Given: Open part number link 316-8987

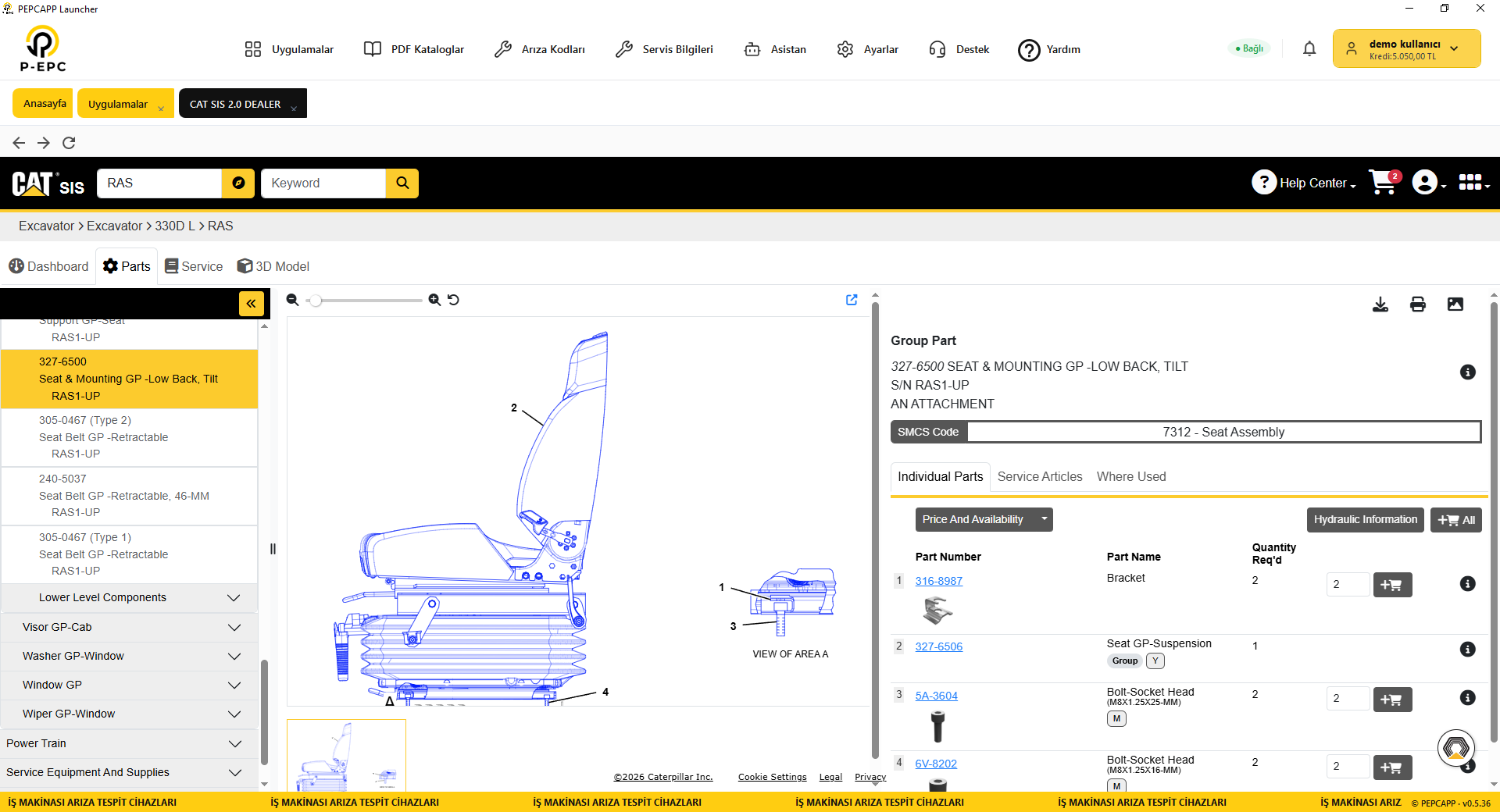Looking at the screenshot, I should click(x=939, y=582).
